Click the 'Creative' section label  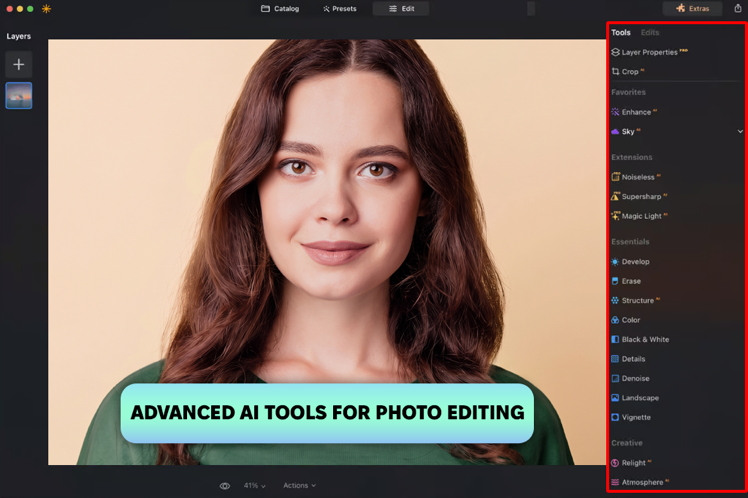tap(627, 443)
